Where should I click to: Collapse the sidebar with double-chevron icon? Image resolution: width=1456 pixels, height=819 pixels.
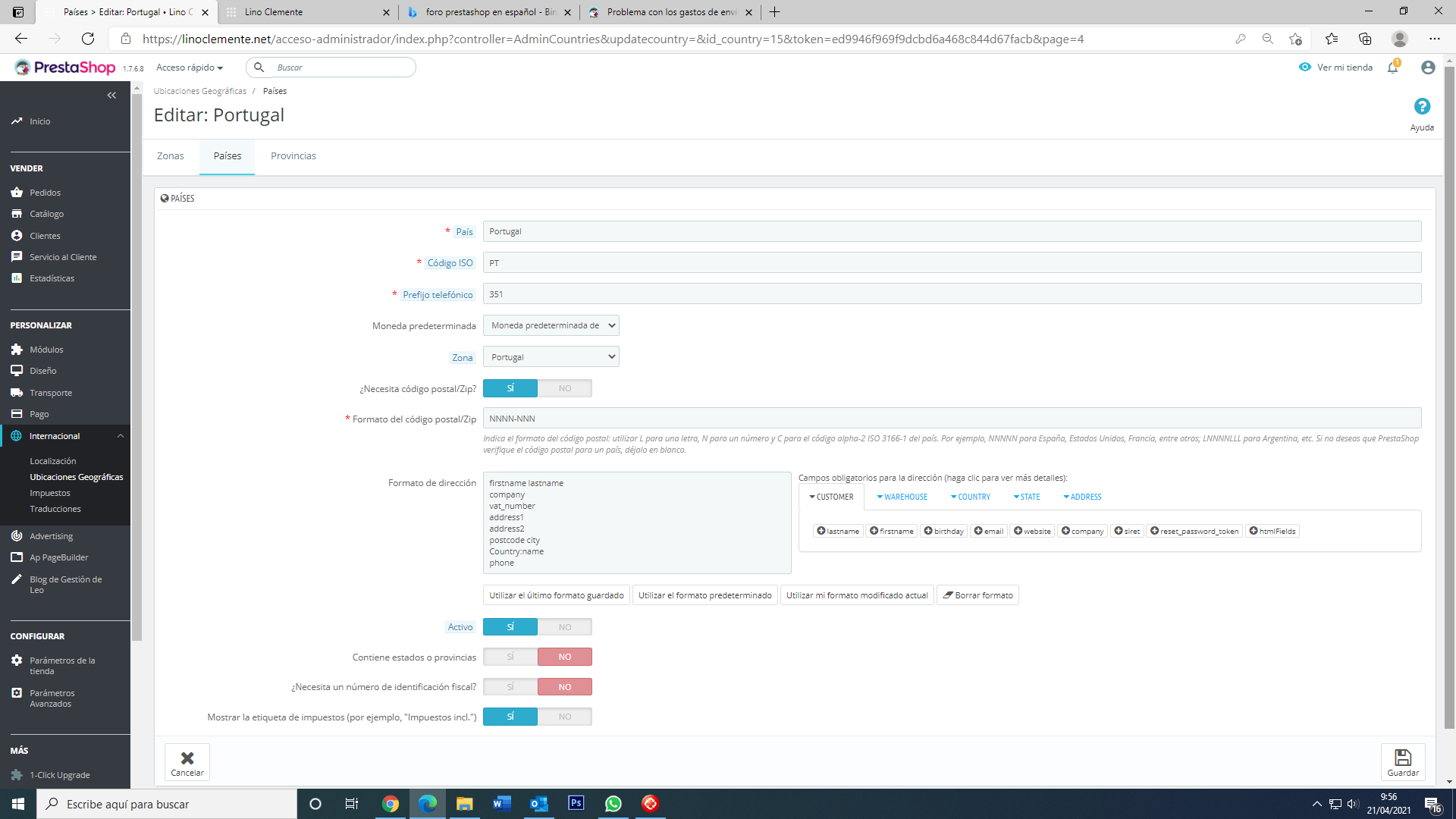pyautogui.click(x=111, y=96)
